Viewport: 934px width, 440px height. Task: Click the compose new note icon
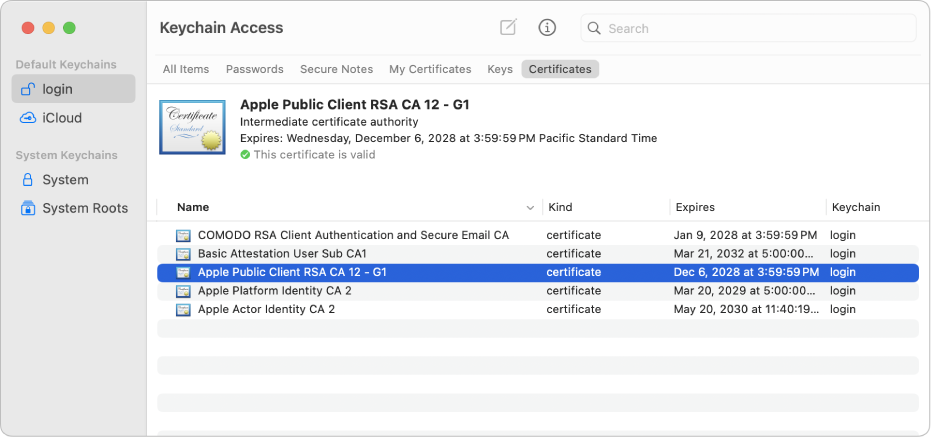508,28
